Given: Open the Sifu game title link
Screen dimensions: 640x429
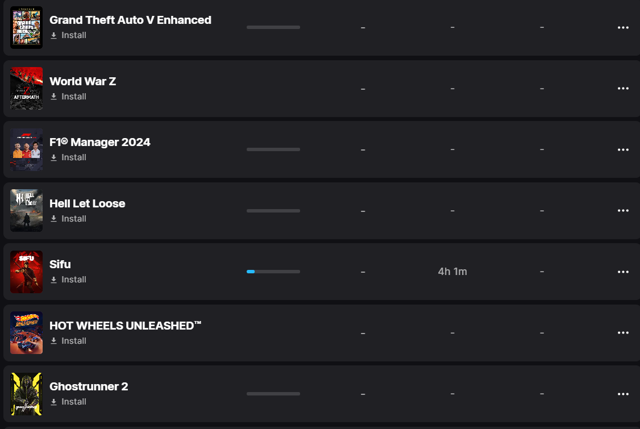Looking at the screenshot, I should (60, 265).
